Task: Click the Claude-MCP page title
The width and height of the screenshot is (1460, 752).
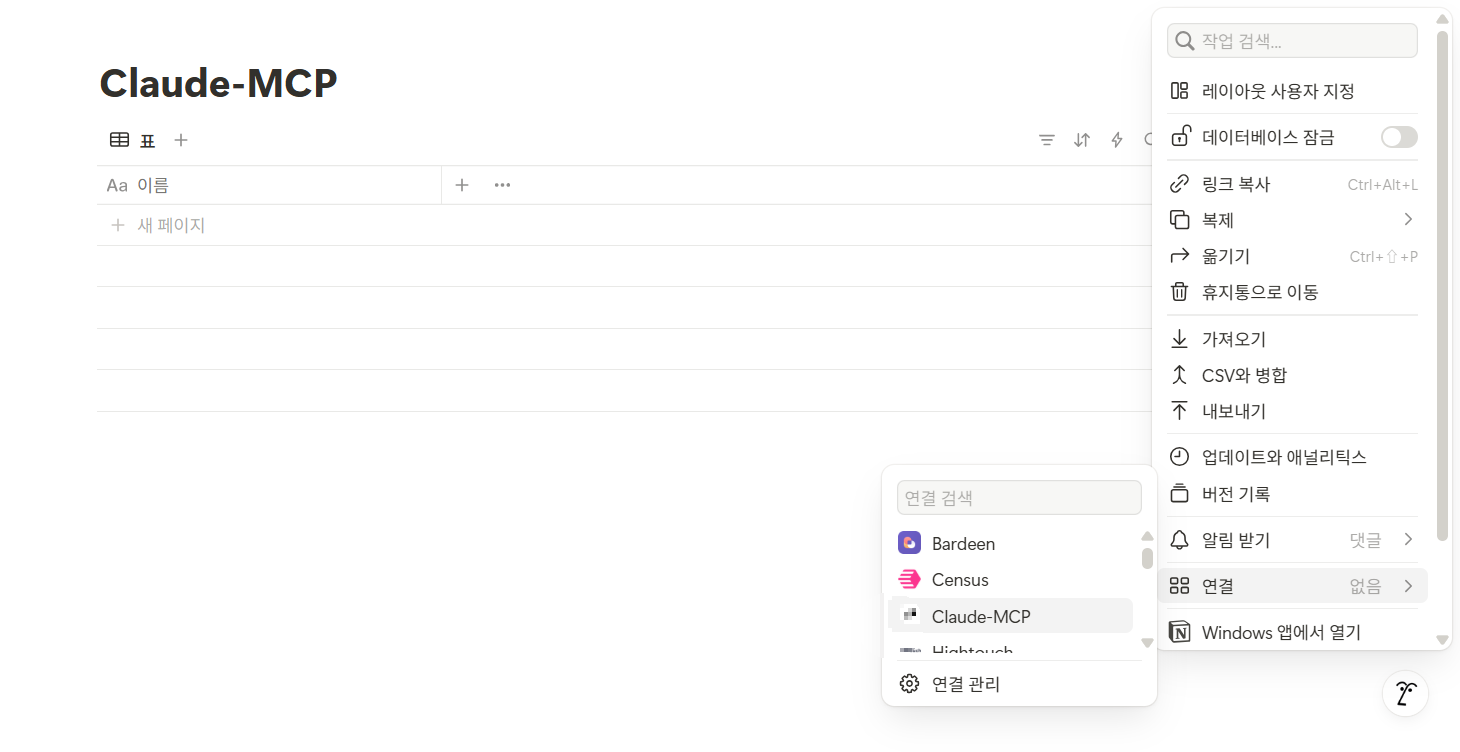Action: coord(218,83)
